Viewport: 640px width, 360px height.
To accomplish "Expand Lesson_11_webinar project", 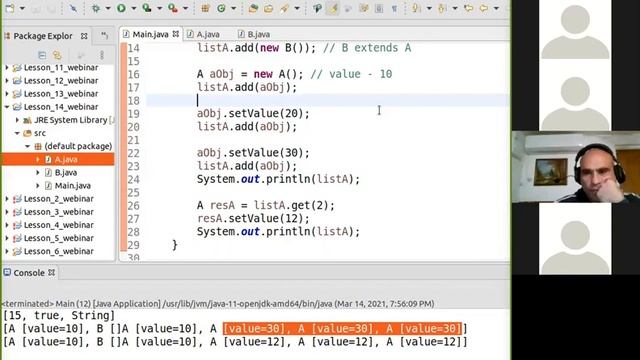I will [7, 67].
